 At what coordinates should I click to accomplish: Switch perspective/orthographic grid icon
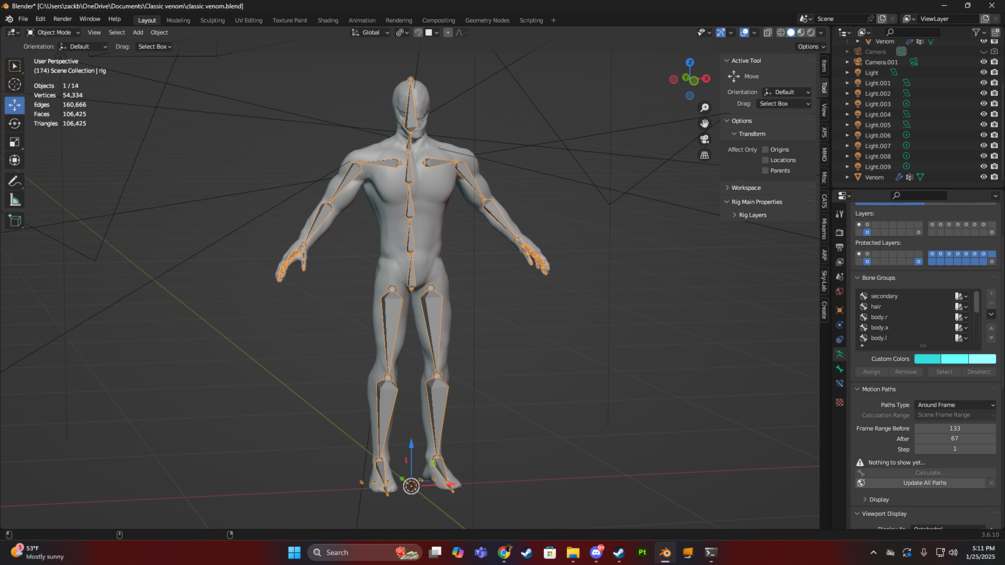coord(704,155)
